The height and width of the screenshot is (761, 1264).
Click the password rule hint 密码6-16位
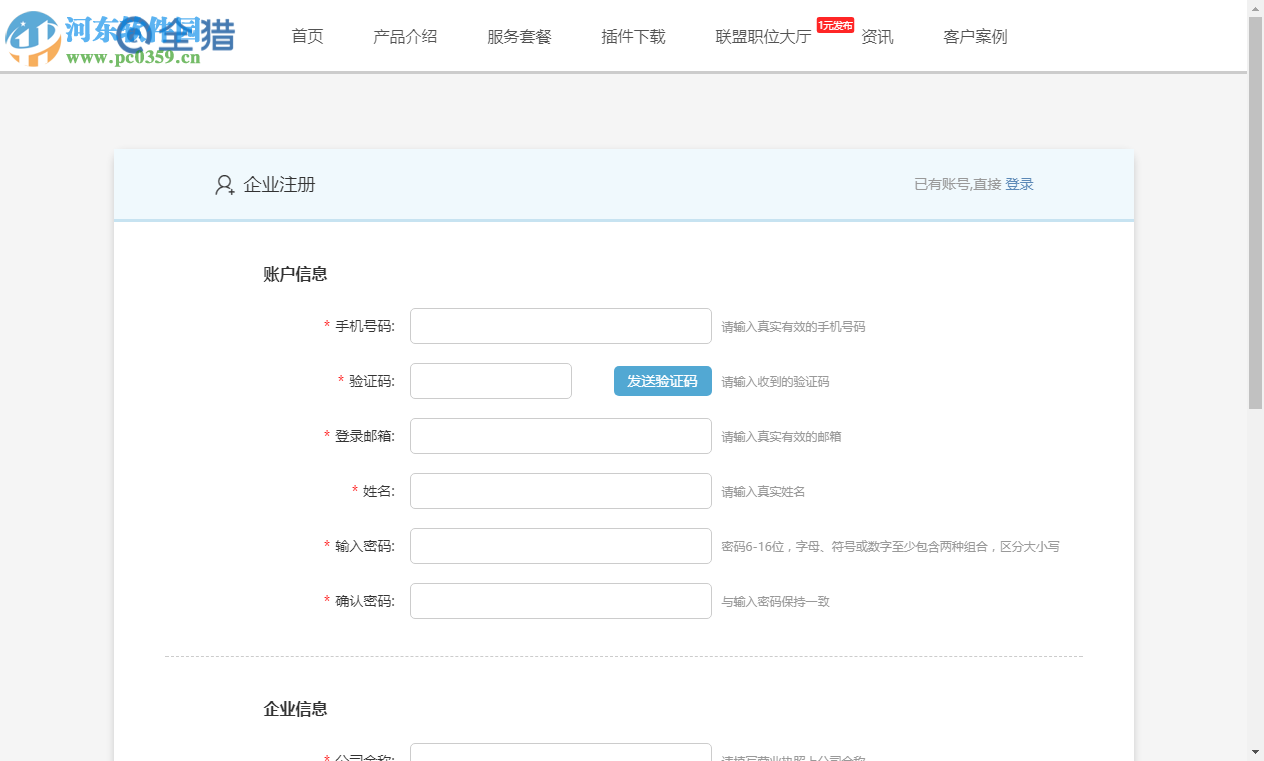tap(890, 547)
